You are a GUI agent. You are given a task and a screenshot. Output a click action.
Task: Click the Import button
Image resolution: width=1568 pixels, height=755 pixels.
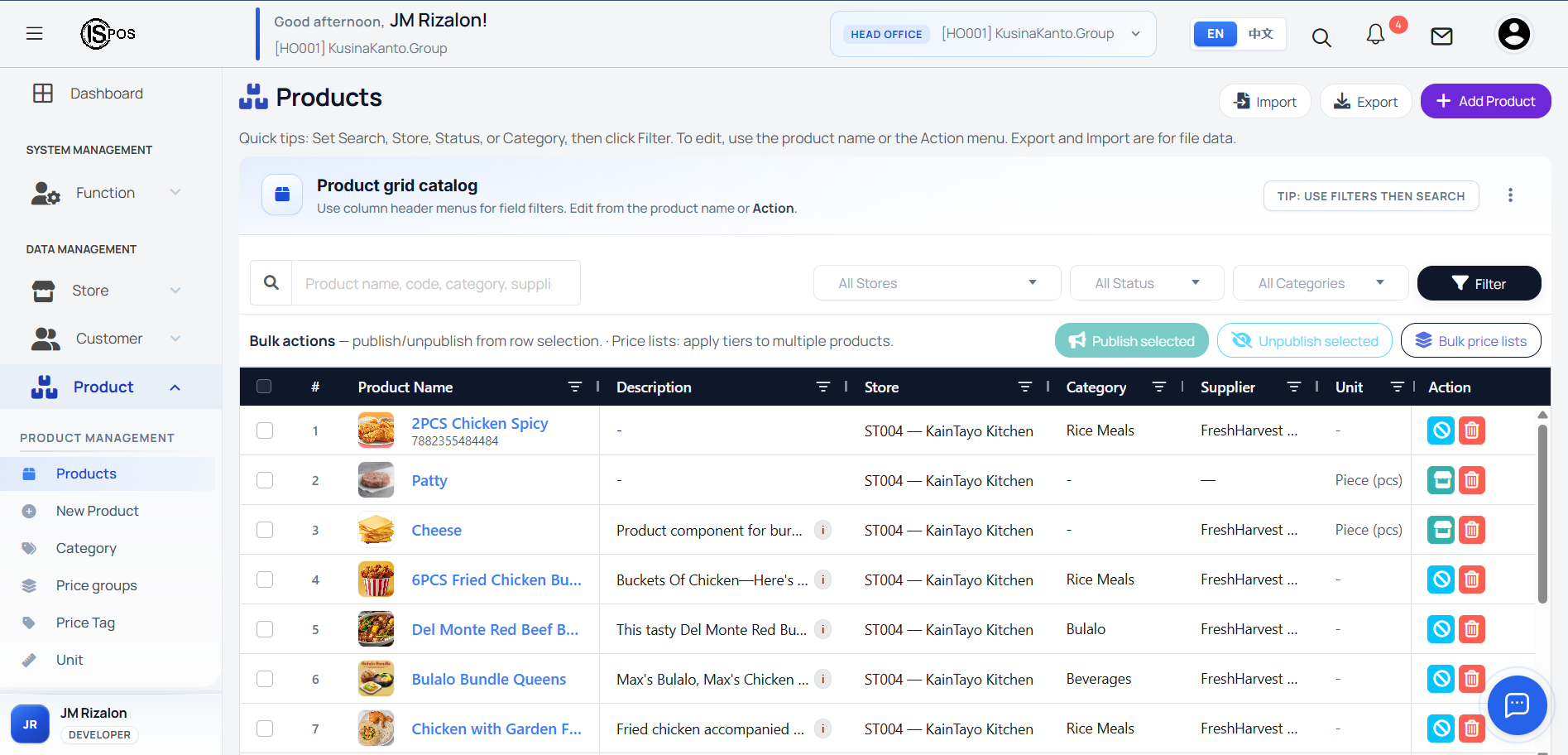coord(1265,101)
